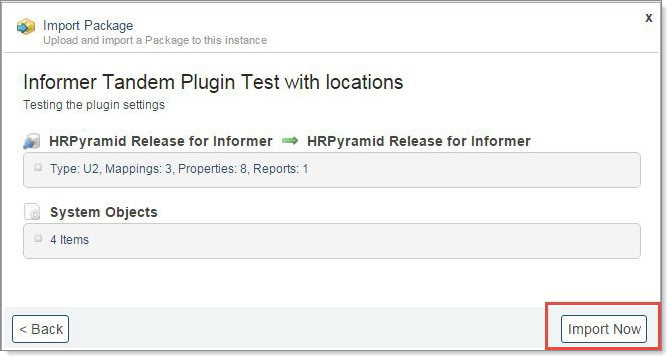The image size is (672, 361).
Task: Click the System Objects document icon
Action: click(32, 212)
